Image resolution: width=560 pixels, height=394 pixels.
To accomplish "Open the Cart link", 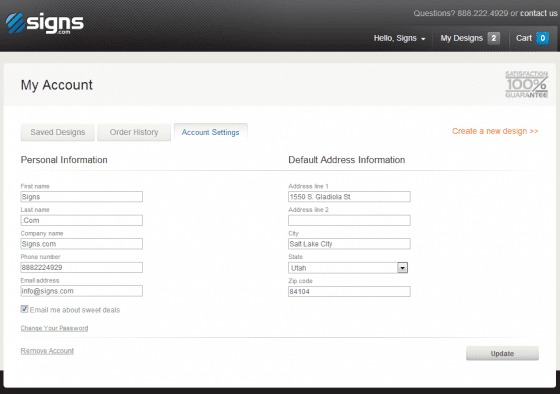I will tap(524, 38).
